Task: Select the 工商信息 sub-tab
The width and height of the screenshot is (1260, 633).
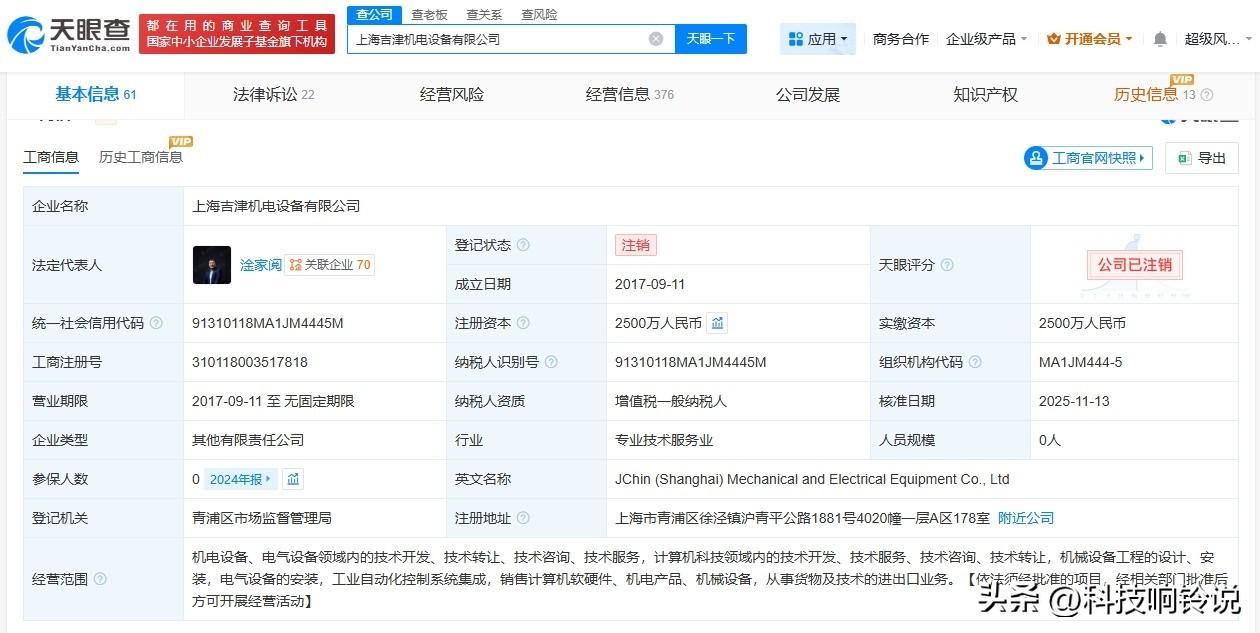Action: pos(51,157)
